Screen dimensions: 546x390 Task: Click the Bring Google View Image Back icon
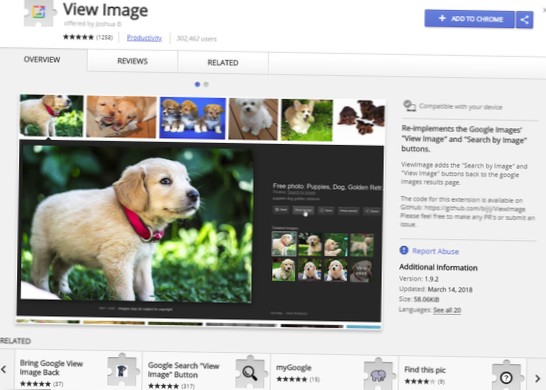[x=122, y=370]
